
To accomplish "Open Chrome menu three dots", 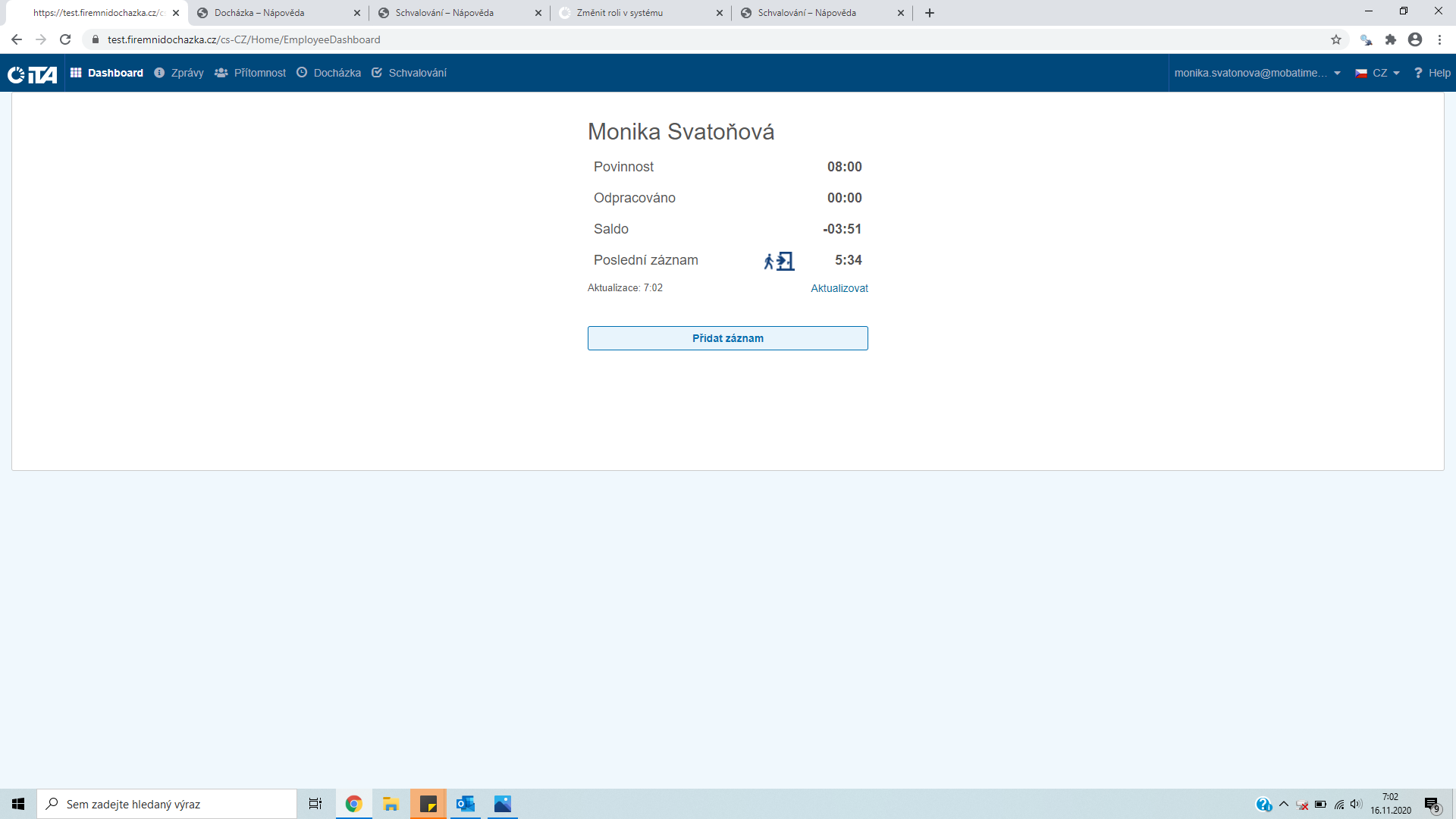I will pos(1439,39).
